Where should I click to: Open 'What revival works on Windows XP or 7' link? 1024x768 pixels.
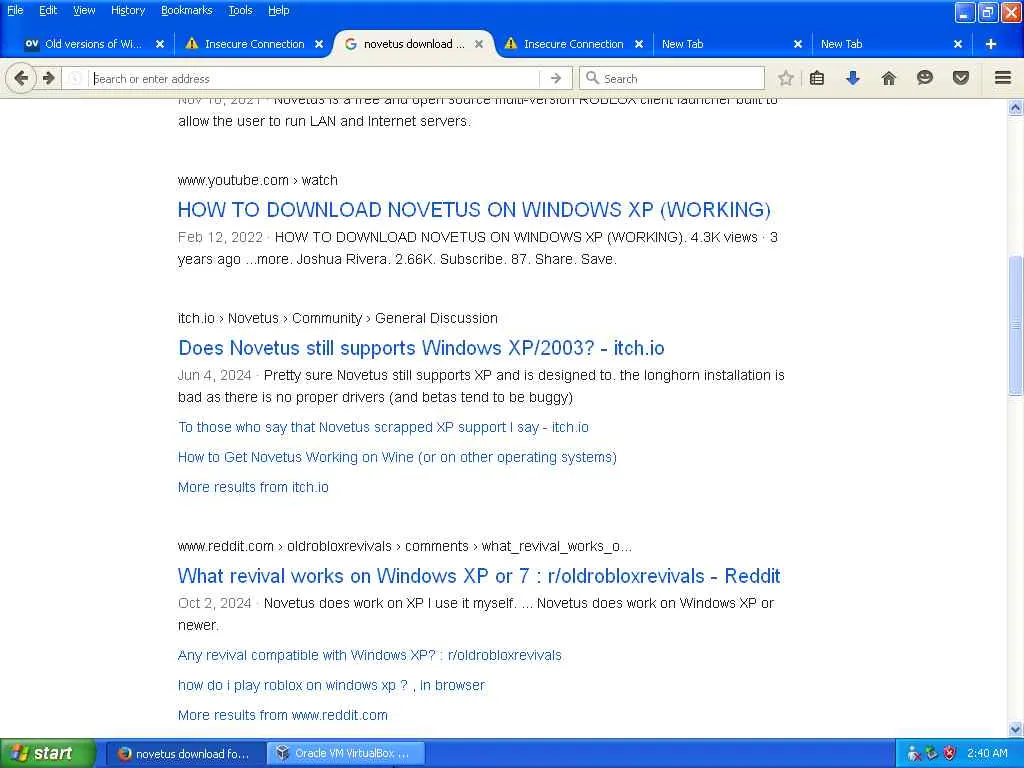[x=479, y=575]
